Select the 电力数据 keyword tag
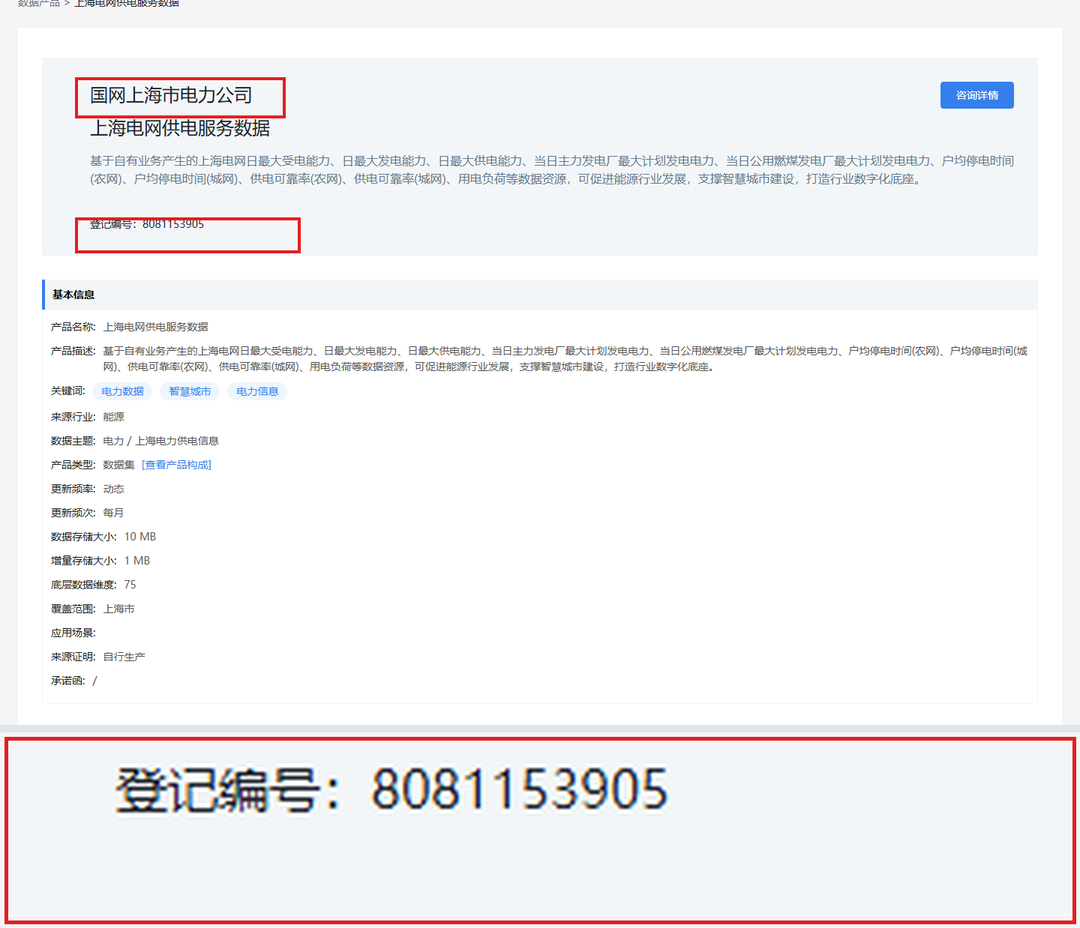The width and height of the screenshot is (1080, 928). (123, 391)
